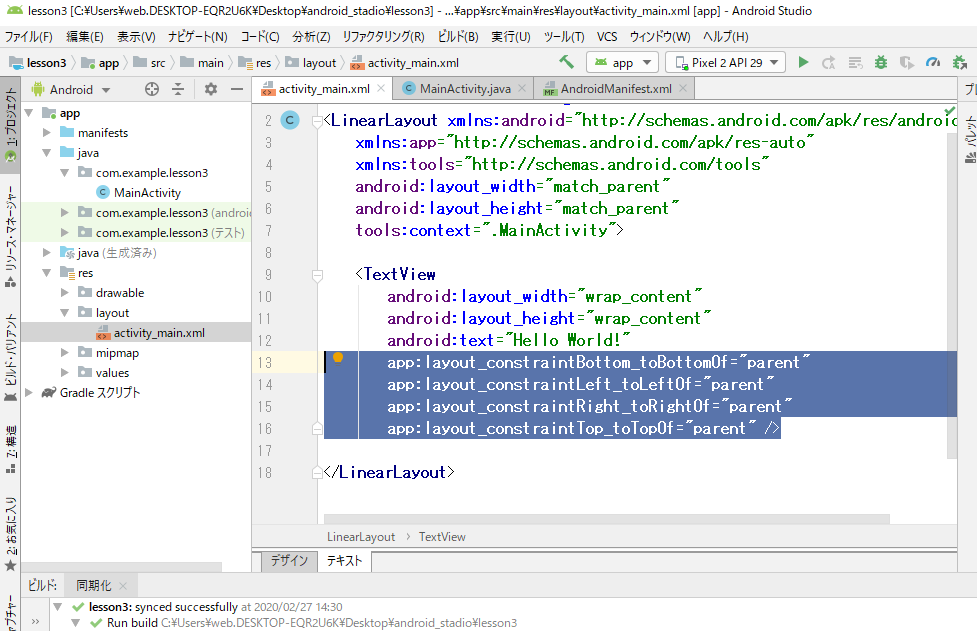The width and height of the screenshot is (977, 631).
Task: Open the ビルド(B) menu
Action: click(458, 37)
